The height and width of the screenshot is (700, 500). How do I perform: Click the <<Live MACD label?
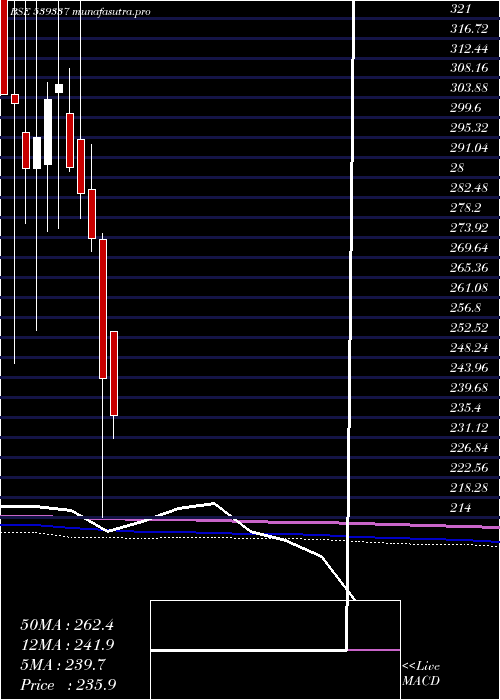point(421,674)
